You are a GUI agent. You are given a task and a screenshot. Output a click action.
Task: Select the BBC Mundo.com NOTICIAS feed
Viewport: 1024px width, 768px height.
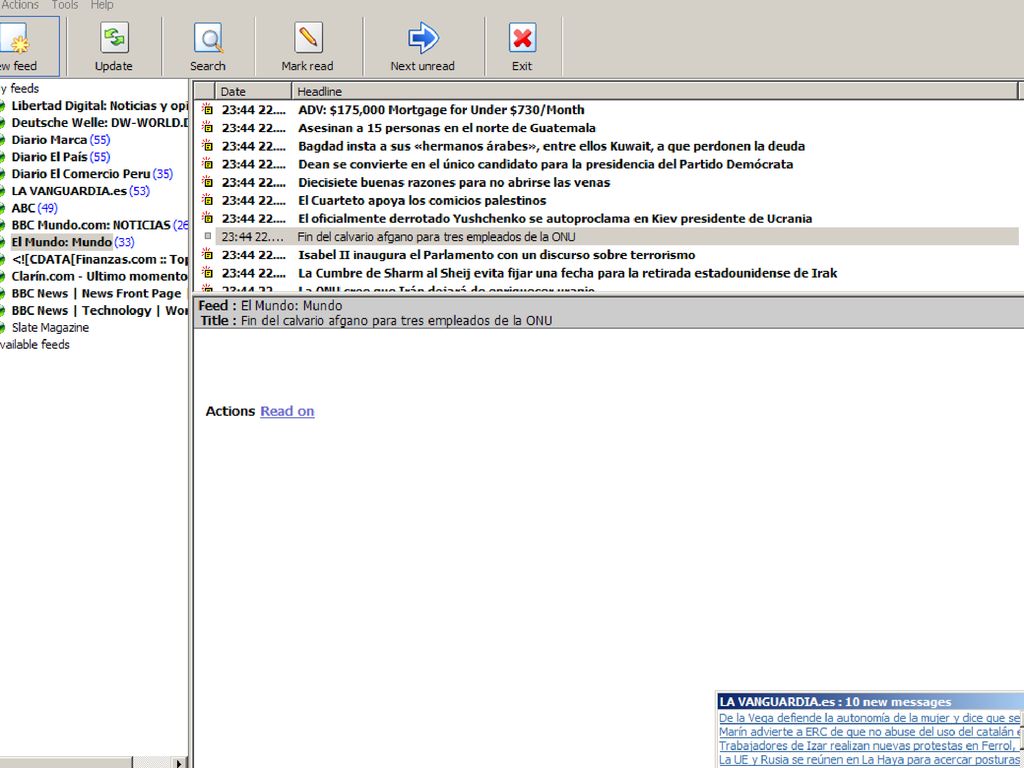coord(99,225)
